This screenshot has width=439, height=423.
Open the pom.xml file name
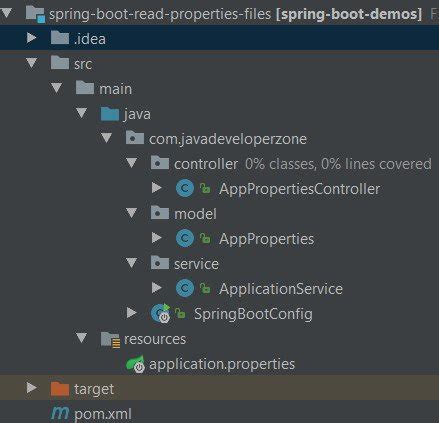[103, 414]
